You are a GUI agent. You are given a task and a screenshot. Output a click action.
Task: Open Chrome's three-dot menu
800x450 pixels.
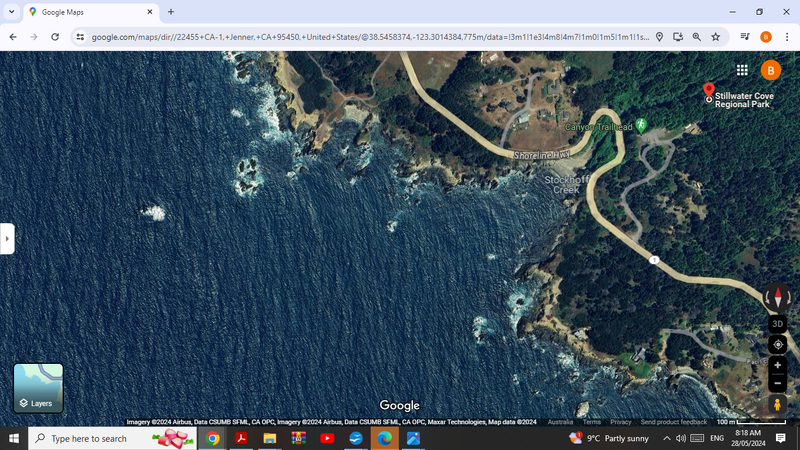point(786,37)
